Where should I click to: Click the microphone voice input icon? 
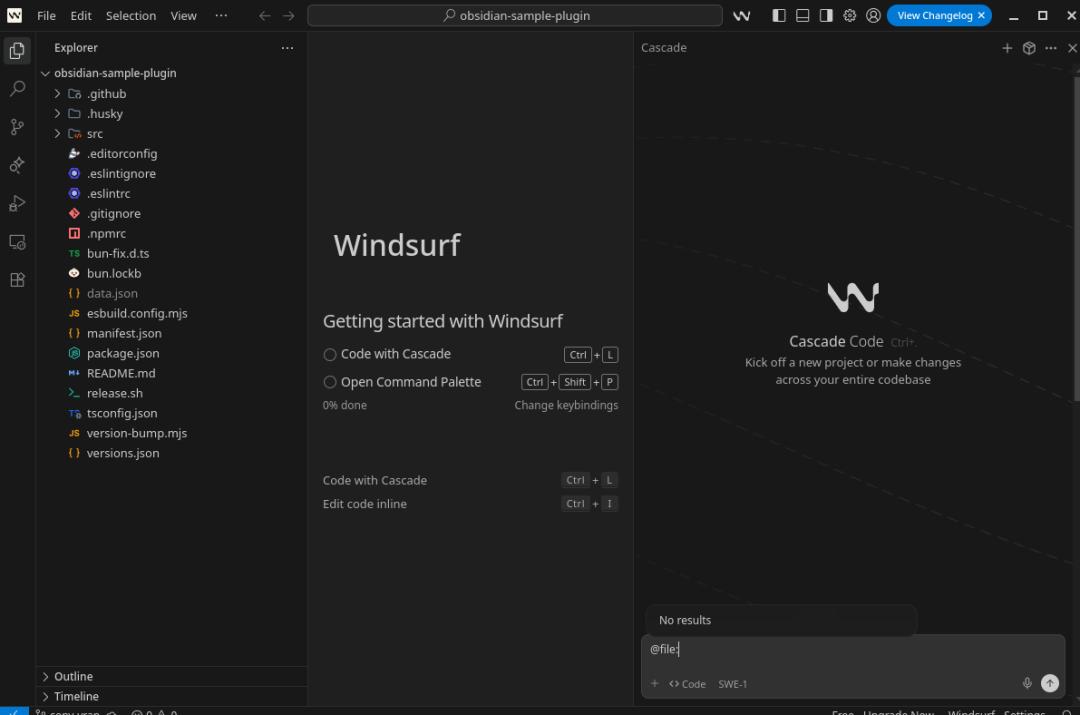tap(1027, 683)
